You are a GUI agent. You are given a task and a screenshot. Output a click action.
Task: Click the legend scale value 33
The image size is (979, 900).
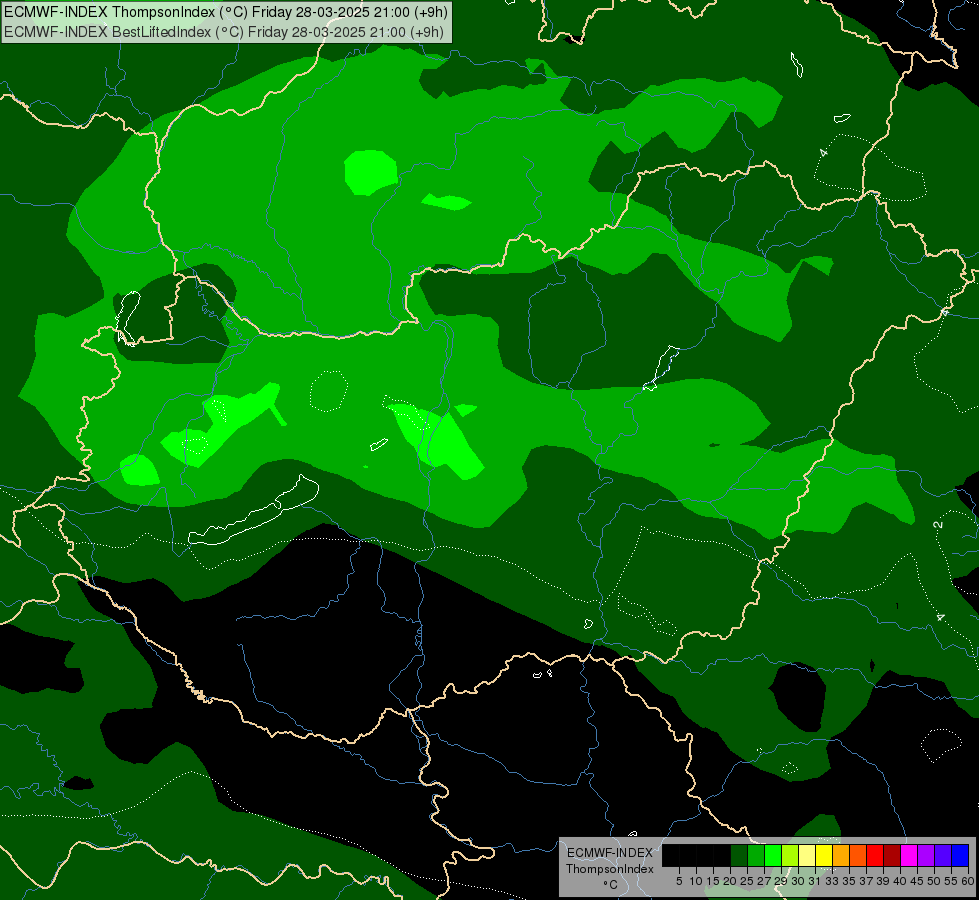pos(832,881)
